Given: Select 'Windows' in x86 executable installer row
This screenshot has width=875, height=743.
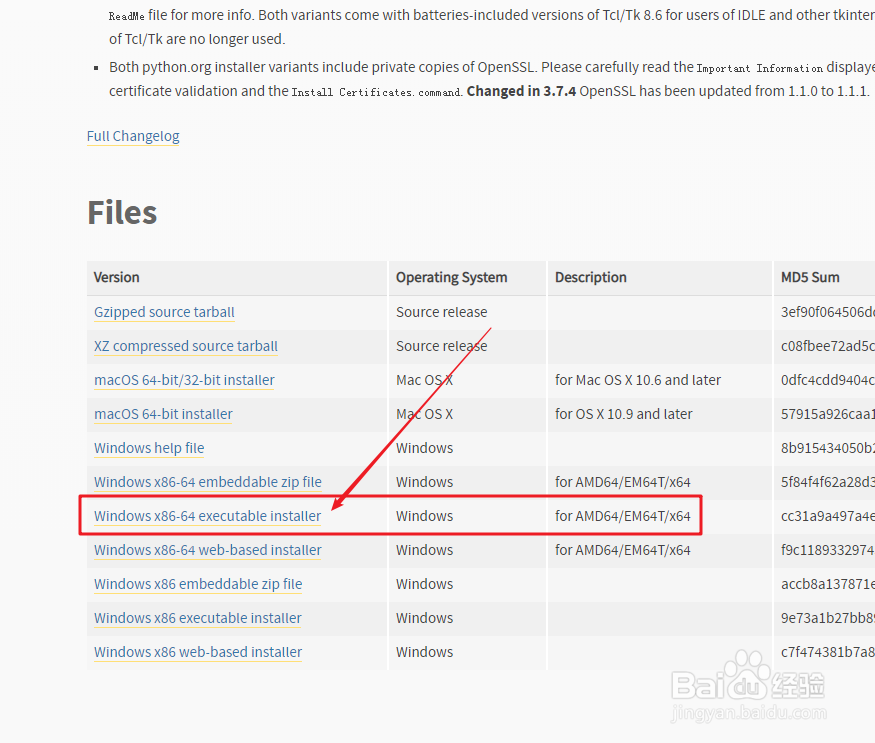Looking at the screenshot, I should pos(424,619).
